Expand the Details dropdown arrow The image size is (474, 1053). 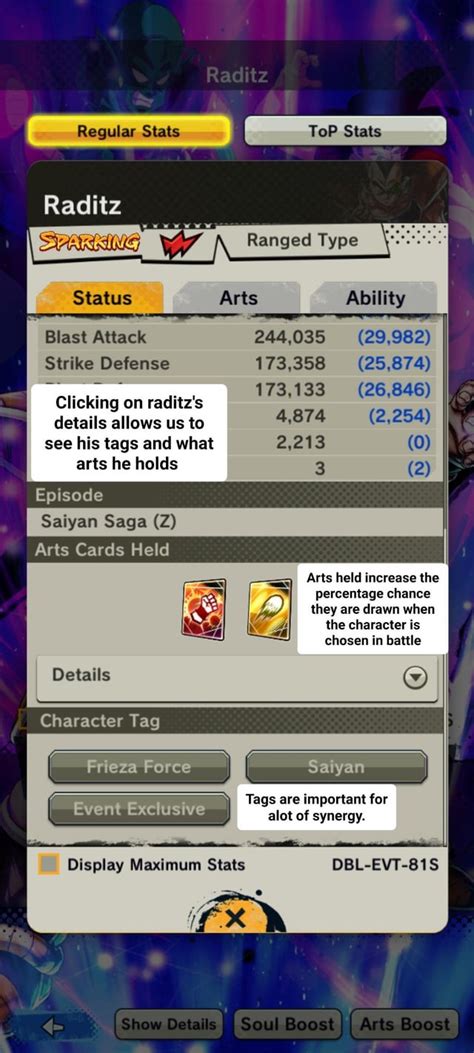pos(415,678)
